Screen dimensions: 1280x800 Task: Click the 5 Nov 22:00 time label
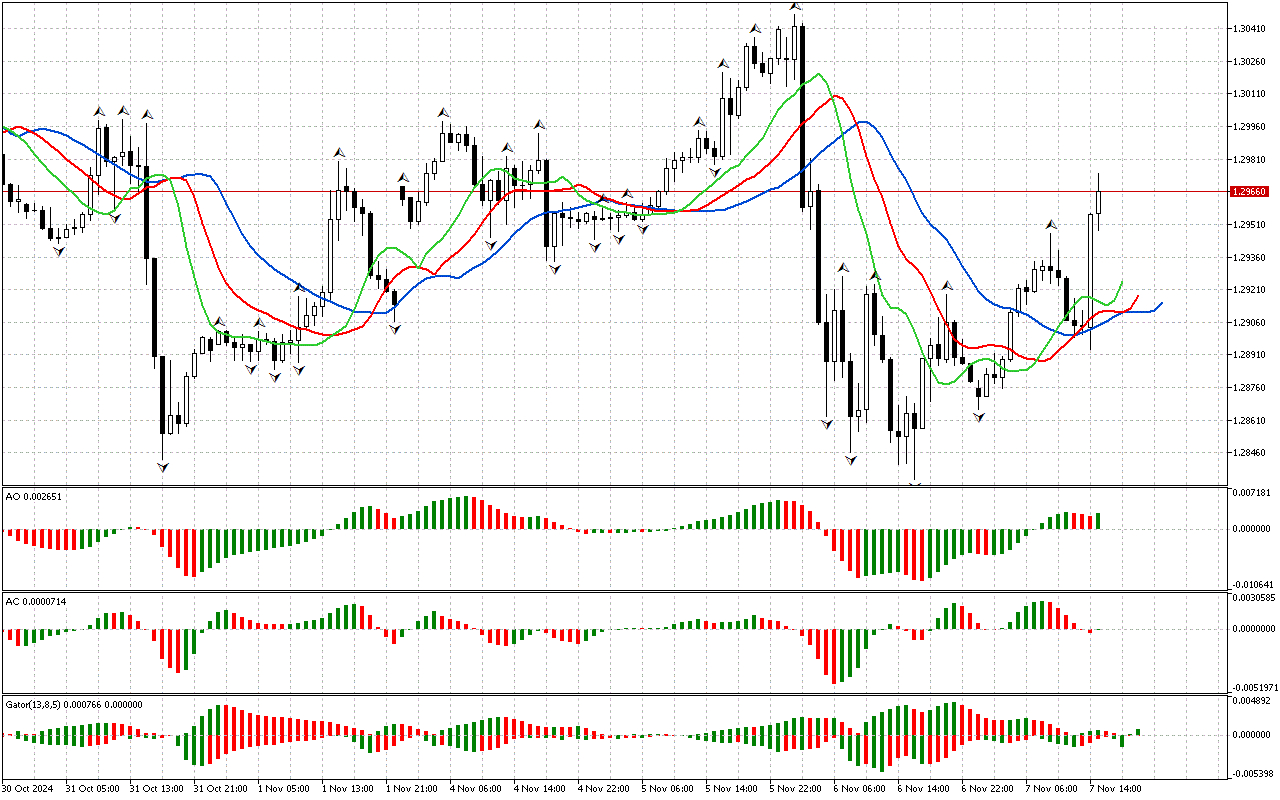pyautogui.click(x=798, y=788)
